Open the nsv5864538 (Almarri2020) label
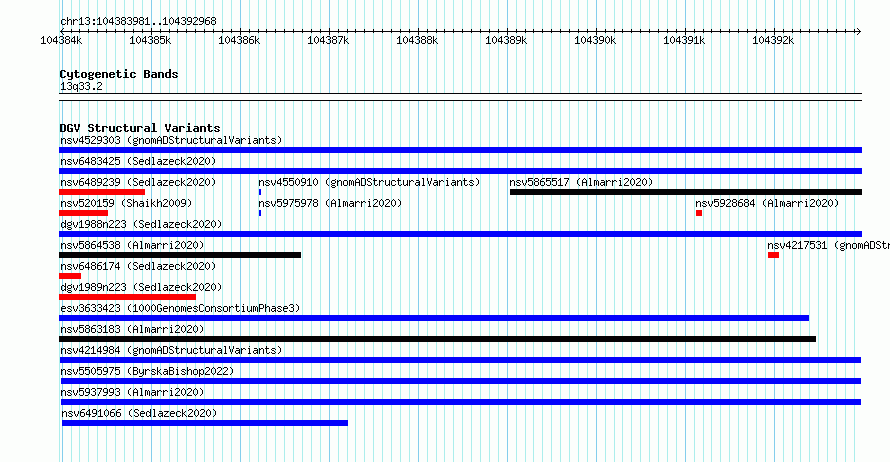This screenshot has width=890, height=462. point(132,245)
